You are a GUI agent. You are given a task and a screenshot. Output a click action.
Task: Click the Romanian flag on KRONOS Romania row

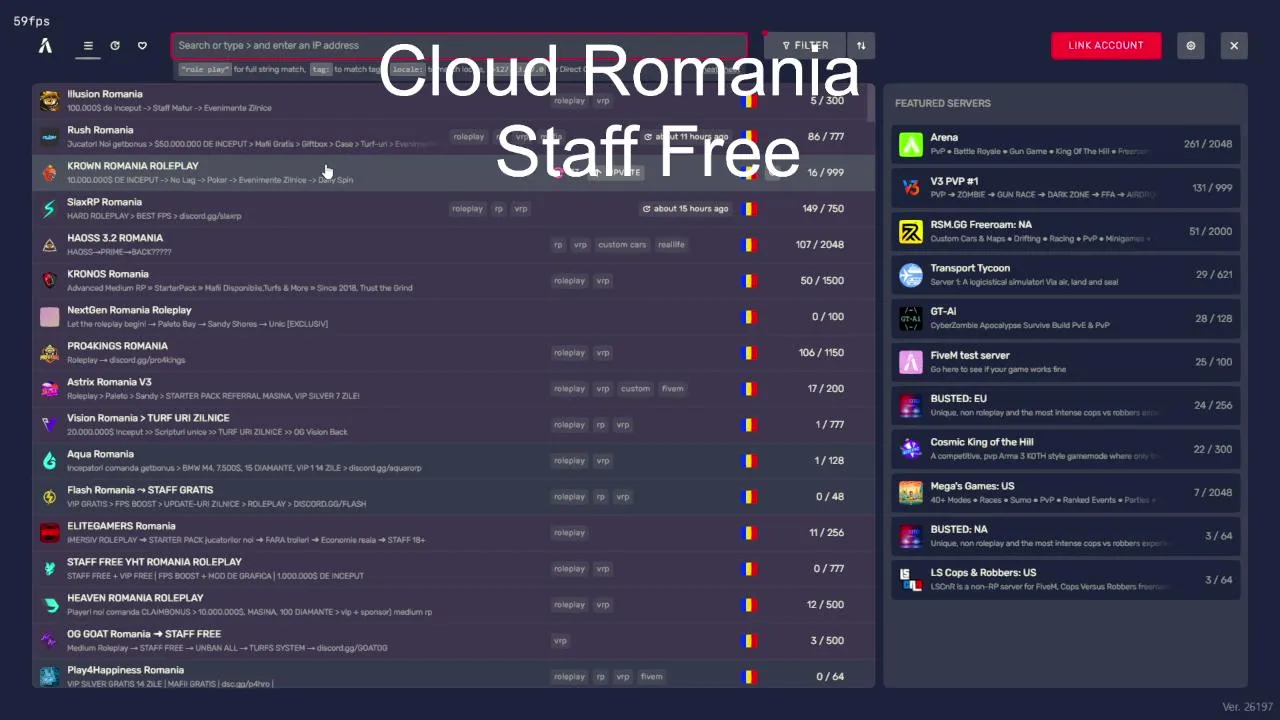[749, 280]
